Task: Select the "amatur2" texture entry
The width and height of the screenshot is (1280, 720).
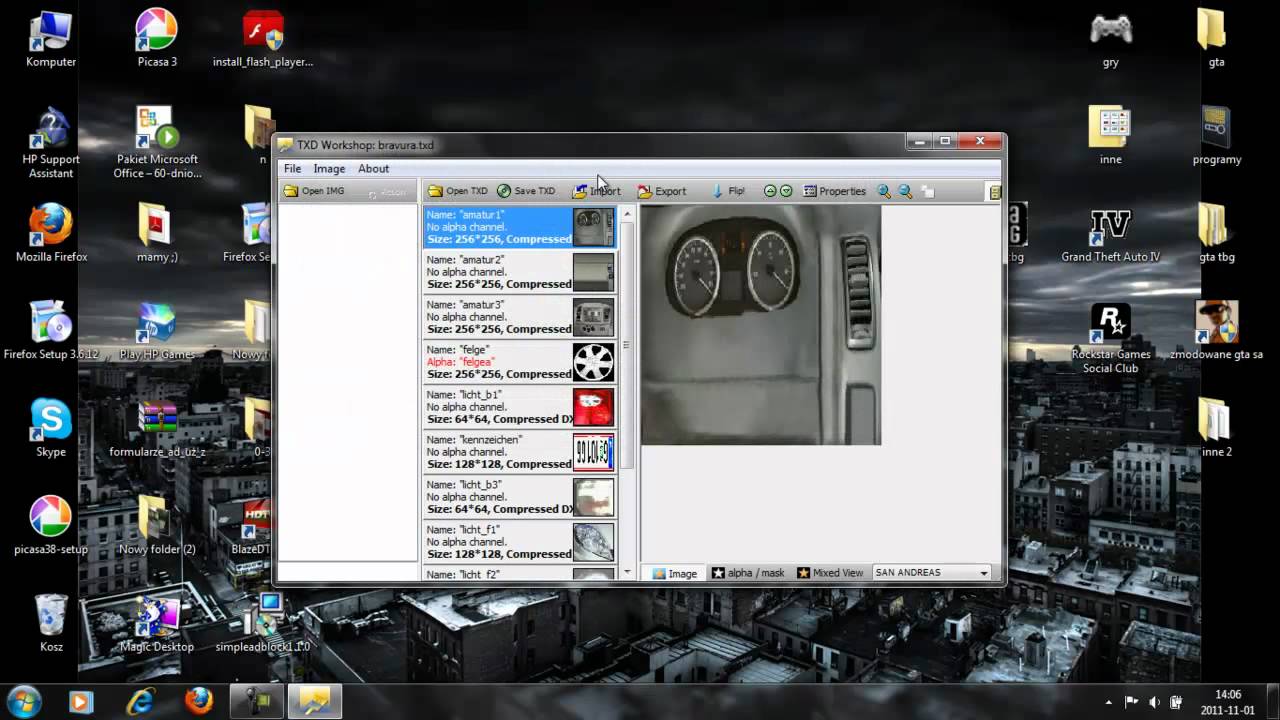Action: [x=520, y=272]
